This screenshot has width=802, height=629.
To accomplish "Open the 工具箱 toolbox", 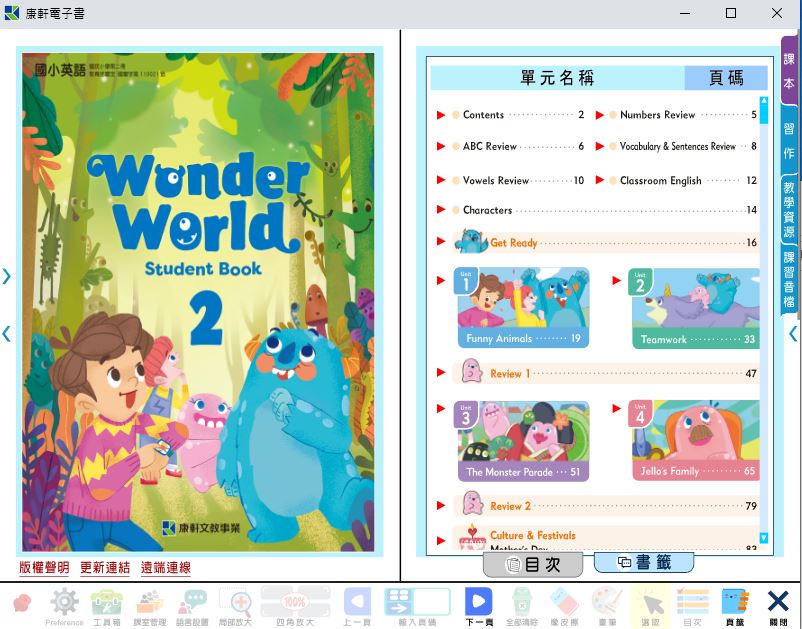I will 107,603.
